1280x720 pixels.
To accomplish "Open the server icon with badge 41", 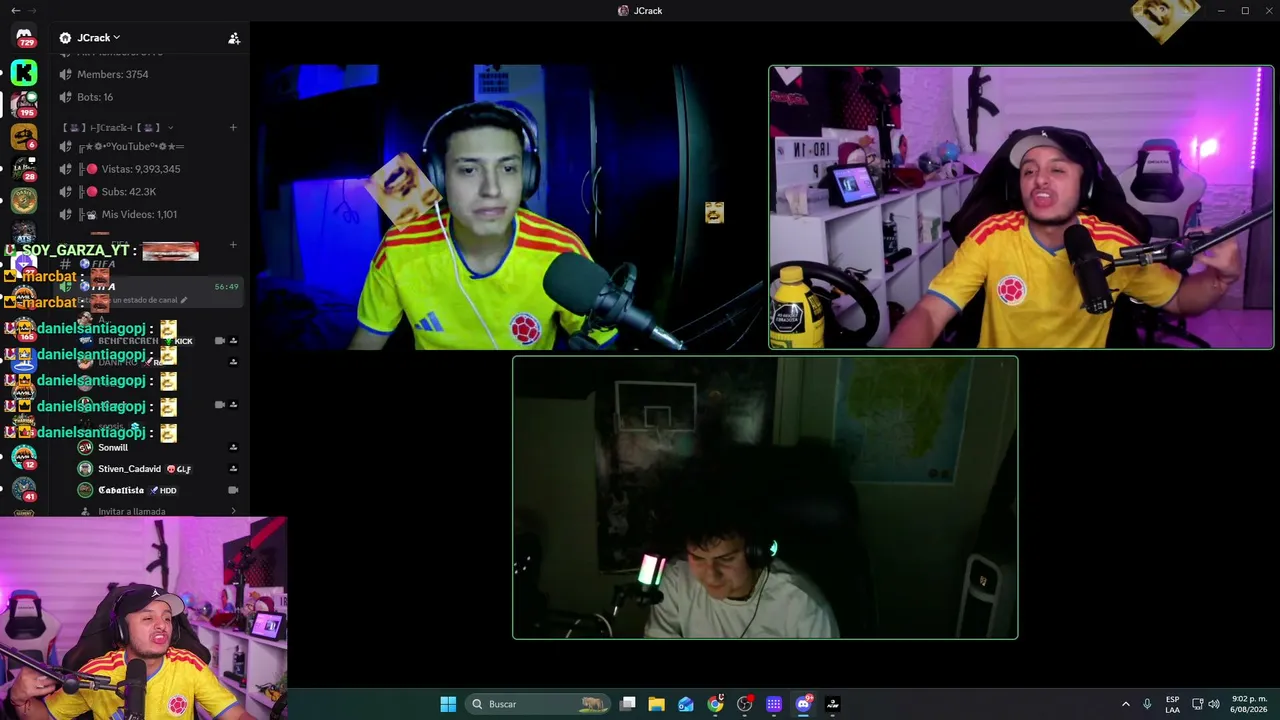I will click(x=24, y=489).
